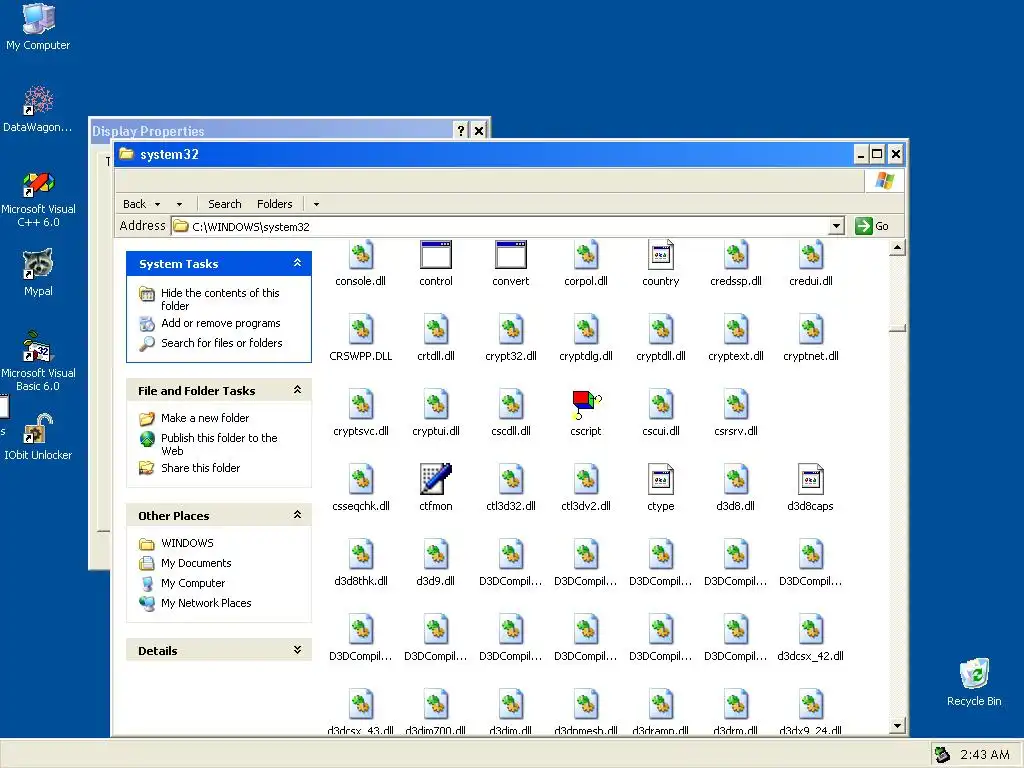Collapse the System Tasks panel
1024x768 pixels.
[297, 263]
